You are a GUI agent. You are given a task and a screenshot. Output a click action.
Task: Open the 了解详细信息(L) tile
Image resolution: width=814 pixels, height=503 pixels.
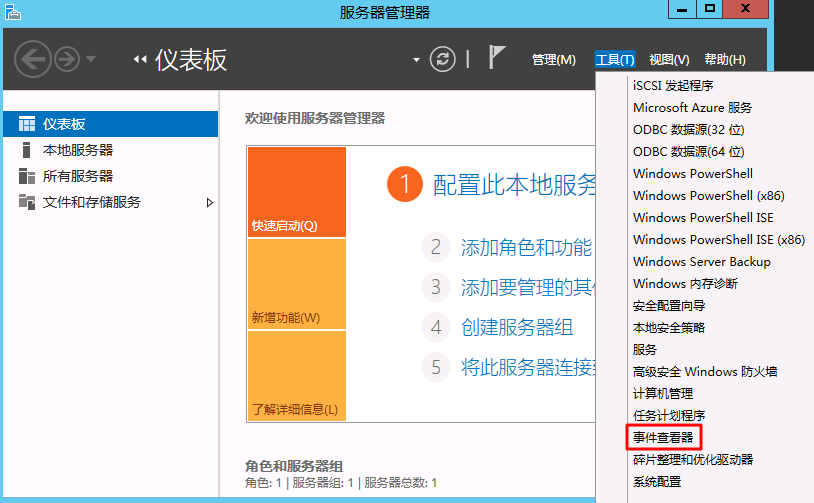[x=297, y=376]
